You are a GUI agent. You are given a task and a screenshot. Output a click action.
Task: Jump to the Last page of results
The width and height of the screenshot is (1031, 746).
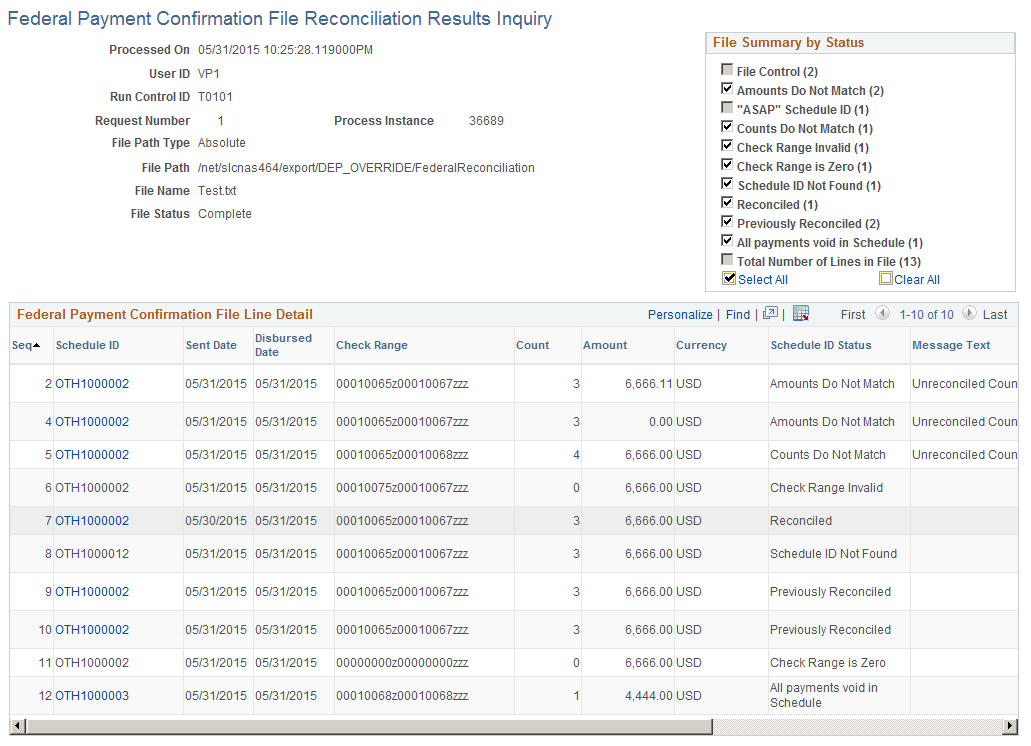pos(994,314)
